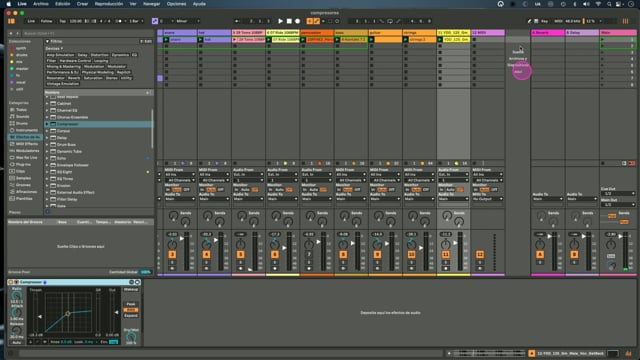Launch the strings clip
The height and width of the screenshot is (360, 640).
coord(406,40)
